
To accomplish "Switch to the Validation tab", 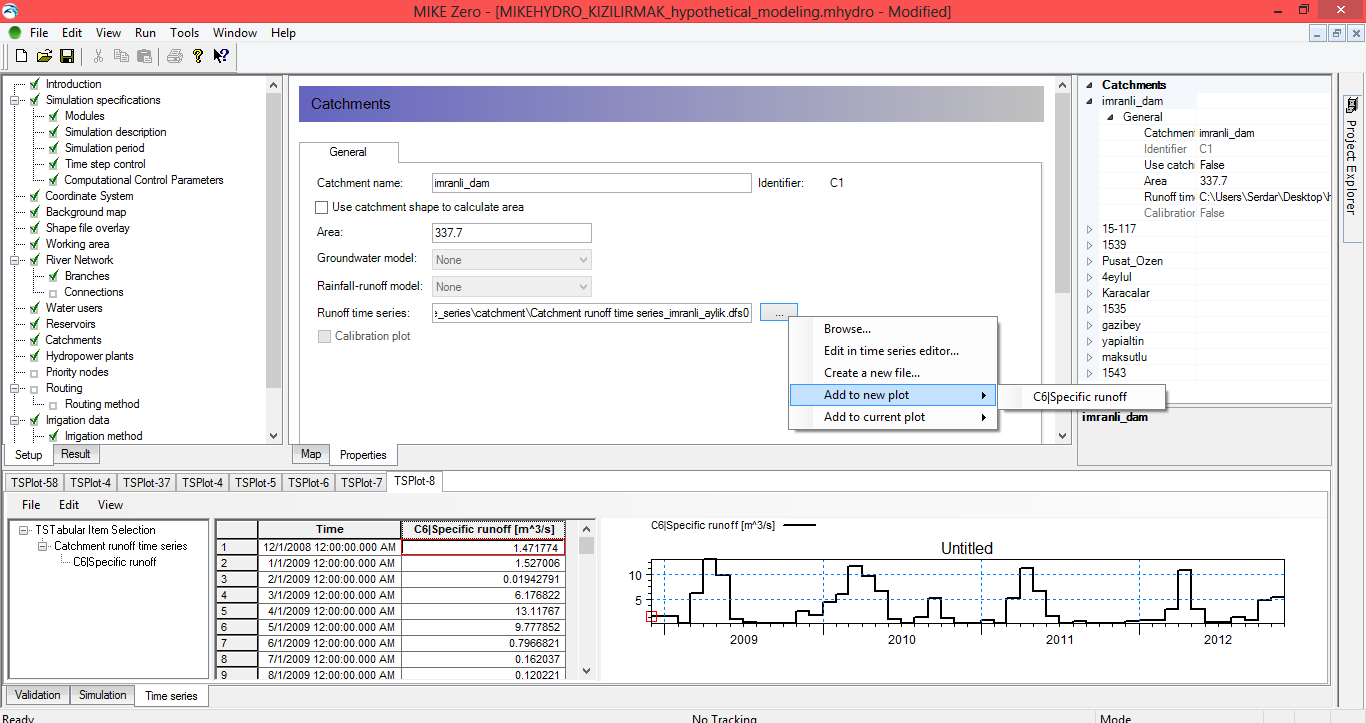I will pos(38,695).
